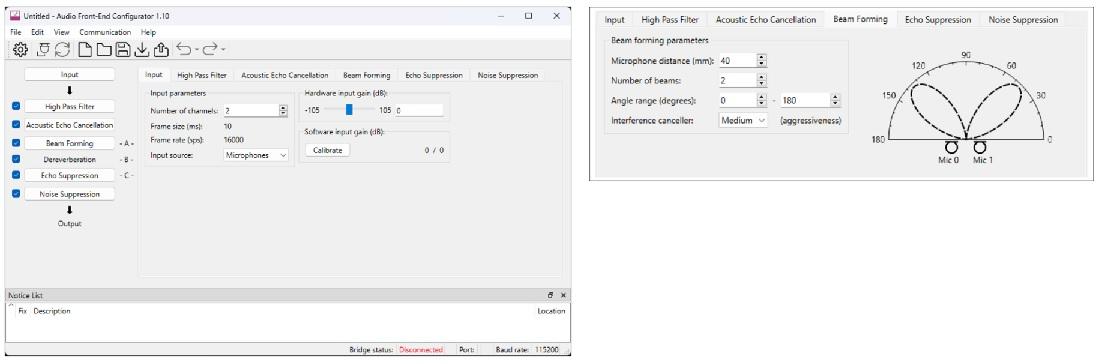
Task: Open the View menu
Action: [62, 32]
